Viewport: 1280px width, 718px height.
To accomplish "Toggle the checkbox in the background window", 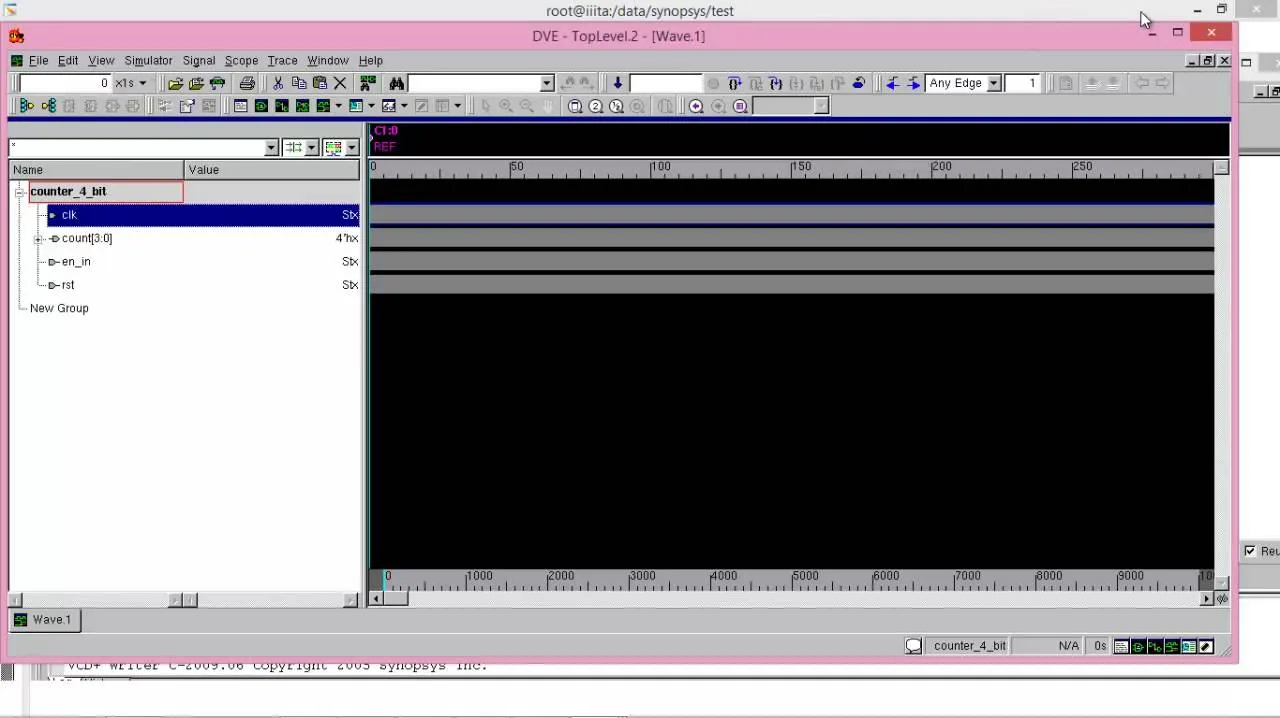I will [1250, 551].
